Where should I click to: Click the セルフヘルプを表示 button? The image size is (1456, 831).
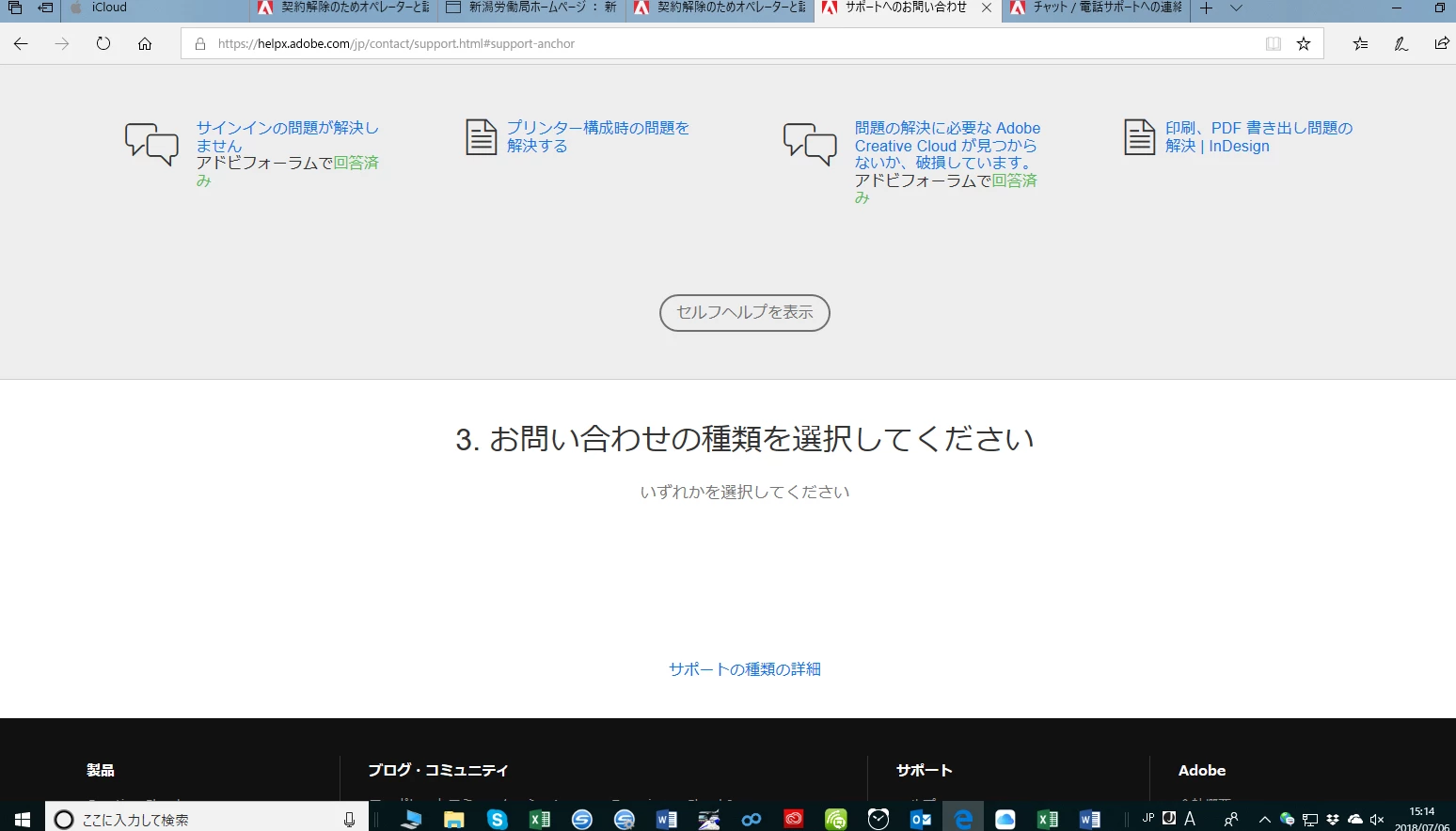745,313
